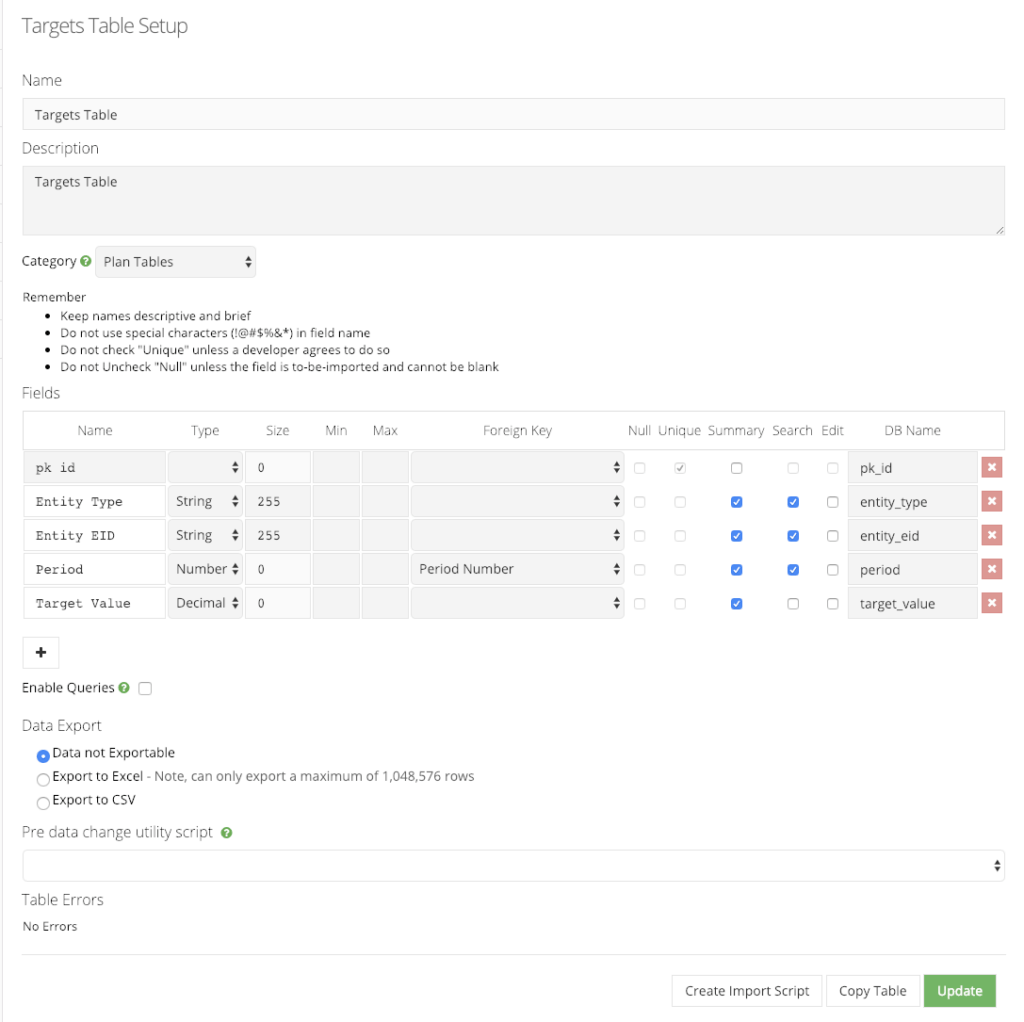Image resolution: width=1024 pixels, height=1022 pixels.
Task: Check Search for Target Value row
Action: coord(793,604)
